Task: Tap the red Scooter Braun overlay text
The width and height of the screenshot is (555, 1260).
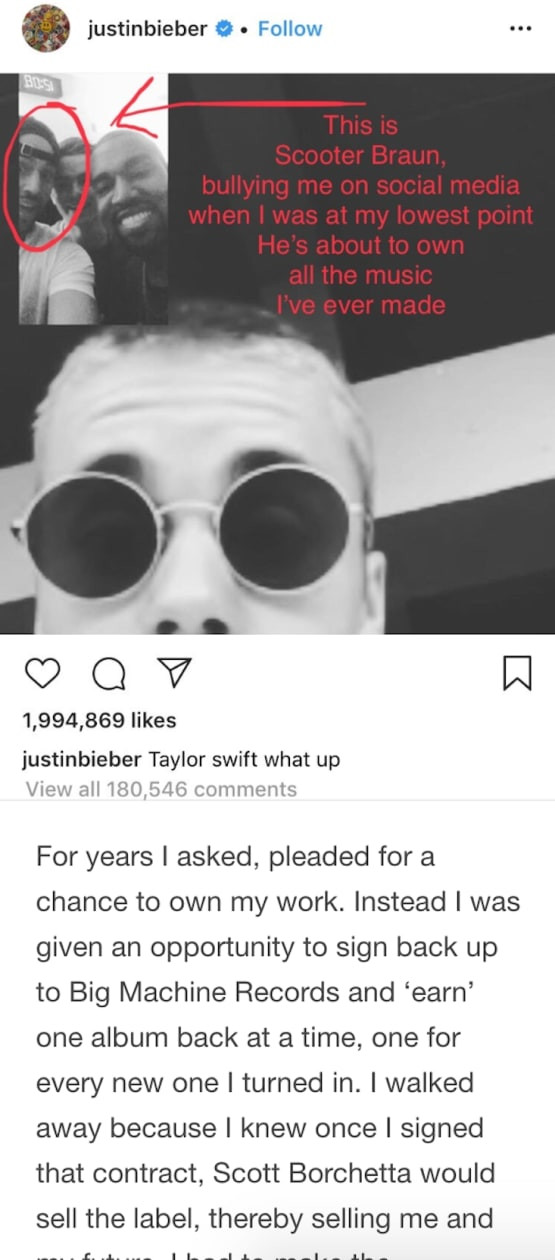Action: (x=359, y=215)
